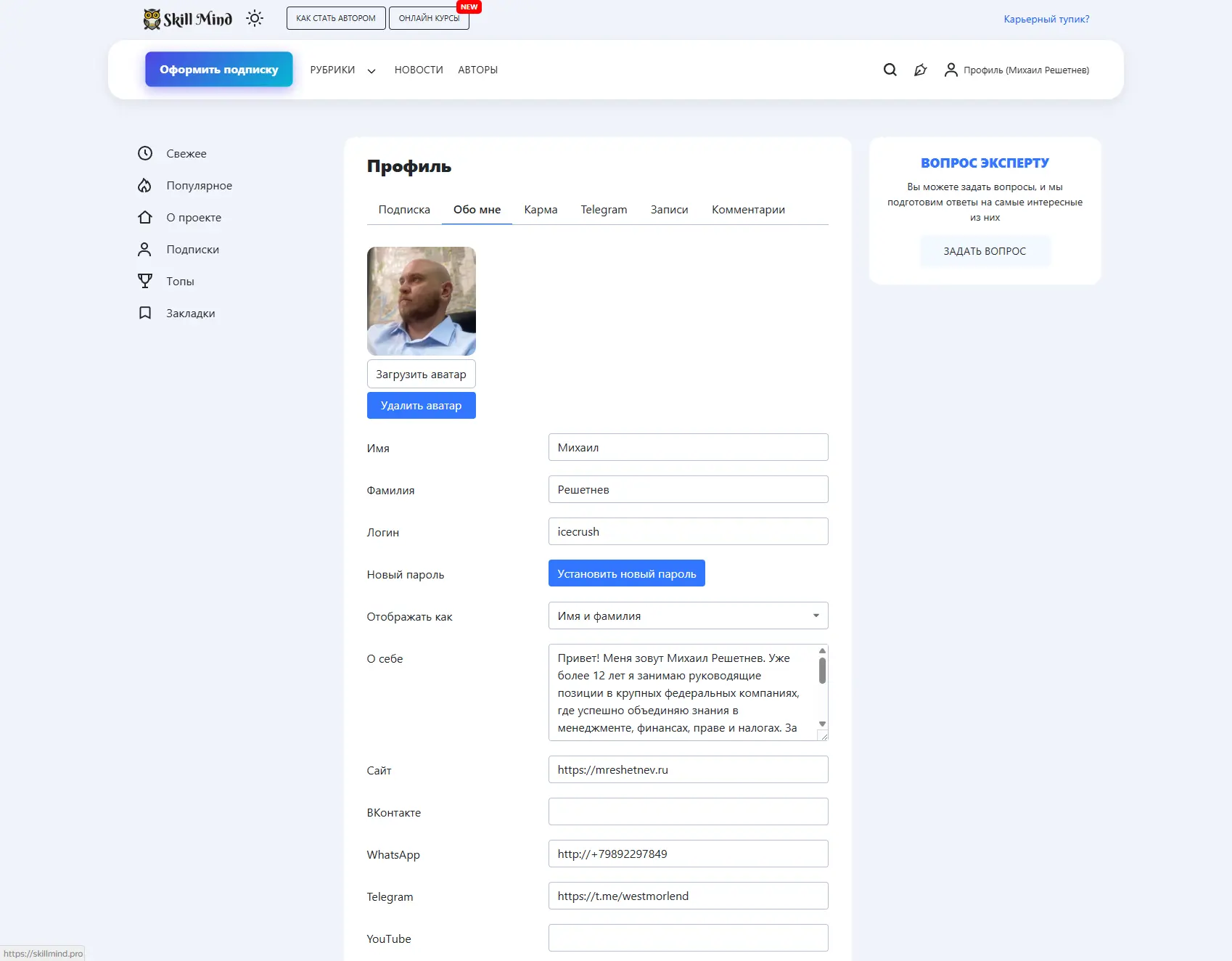This screenshot has width=1232, height=961.
Task: Select the Обо мне tab
Action: (477, 210)
